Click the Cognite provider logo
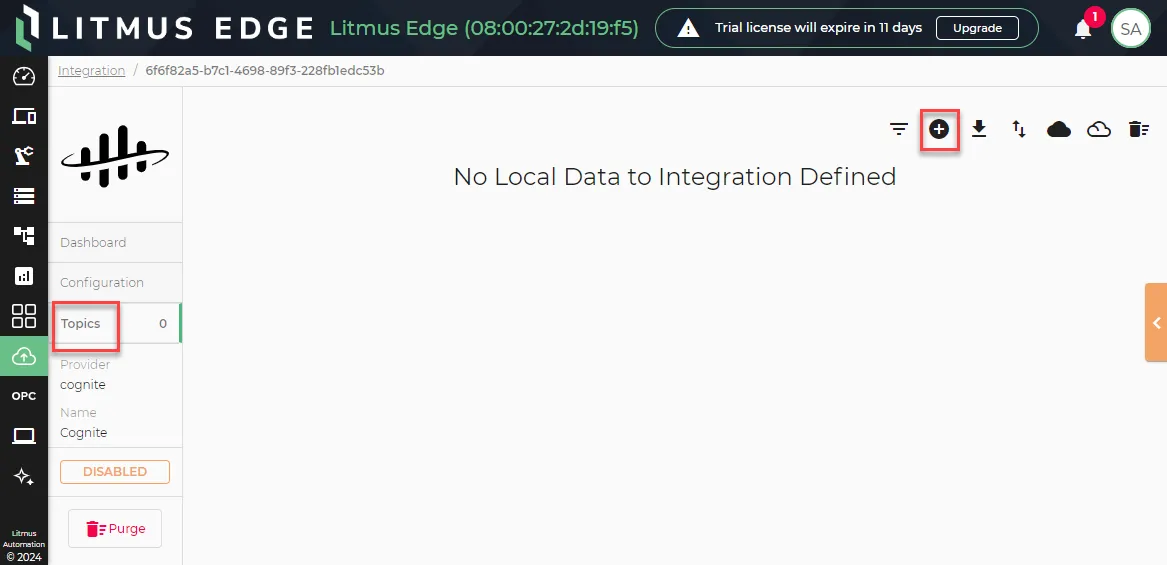 click(115, 156)
